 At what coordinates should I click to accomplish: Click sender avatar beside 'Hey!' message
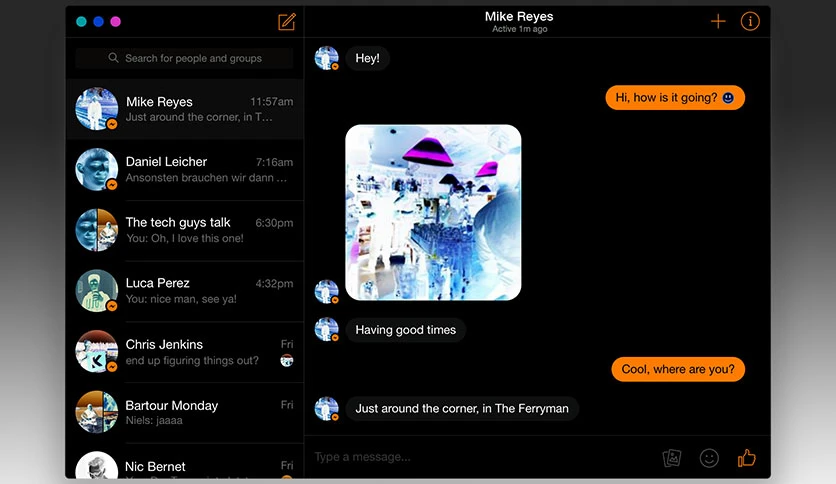(x=327, y=58)
